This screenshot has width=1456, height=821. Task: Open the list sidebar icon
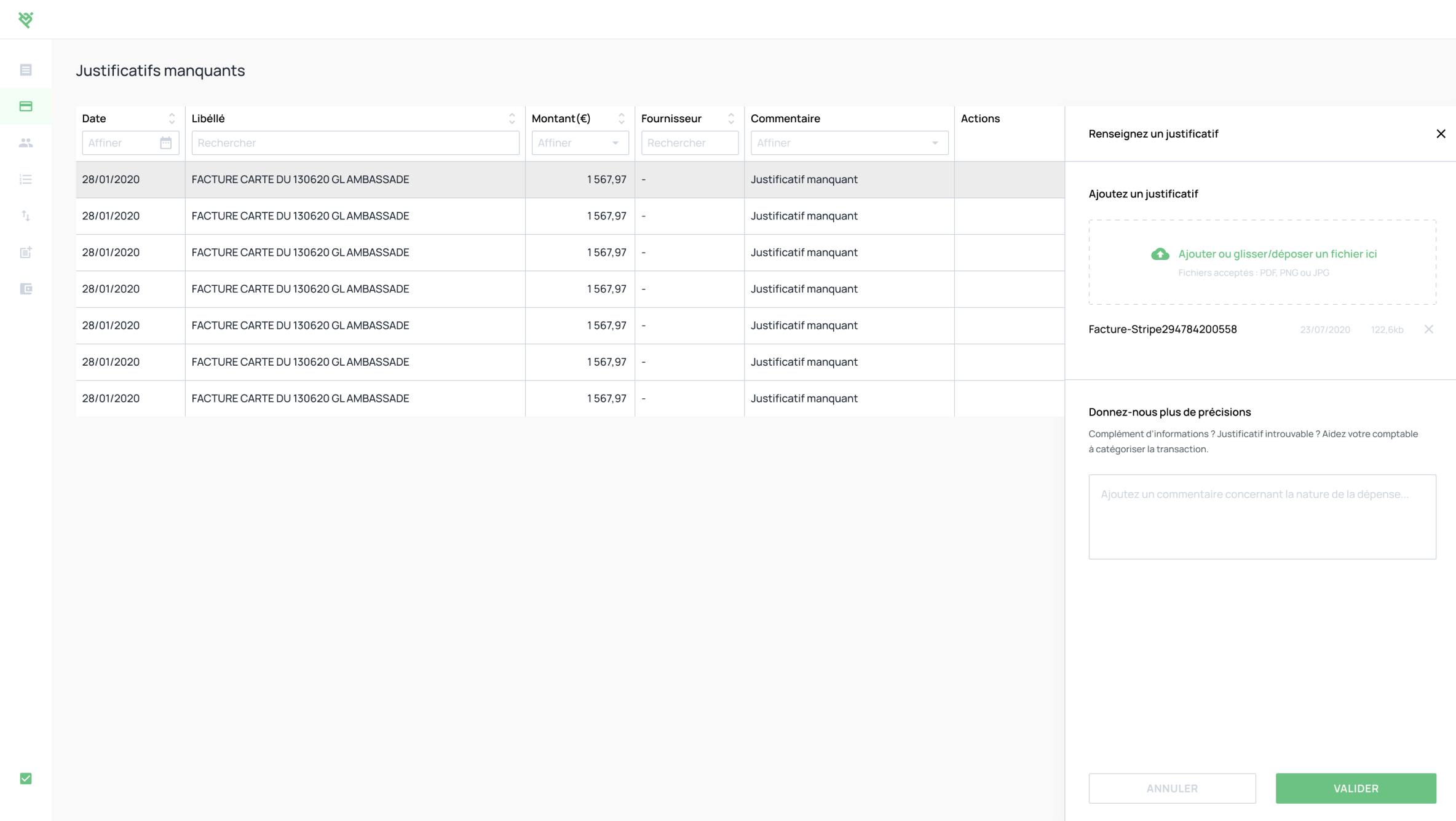[26, 179]
